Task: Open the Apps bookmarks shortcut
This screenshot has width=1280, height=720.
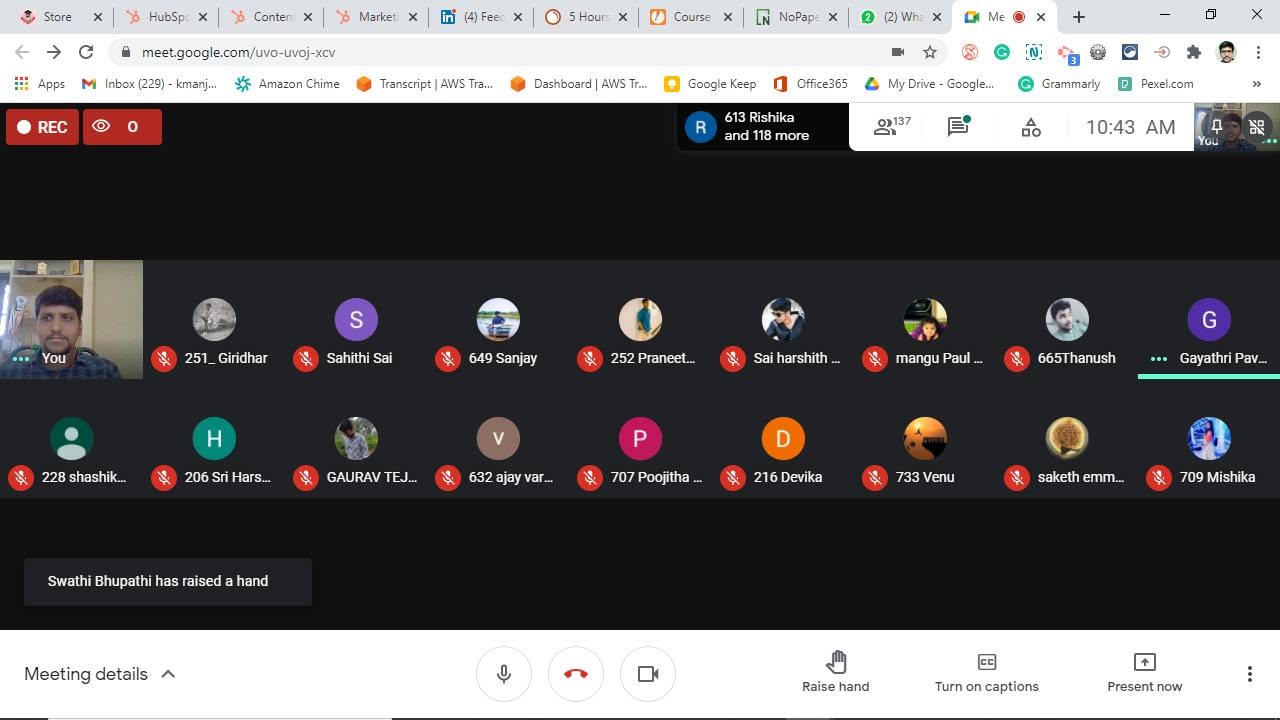Action: pos(40,84)
